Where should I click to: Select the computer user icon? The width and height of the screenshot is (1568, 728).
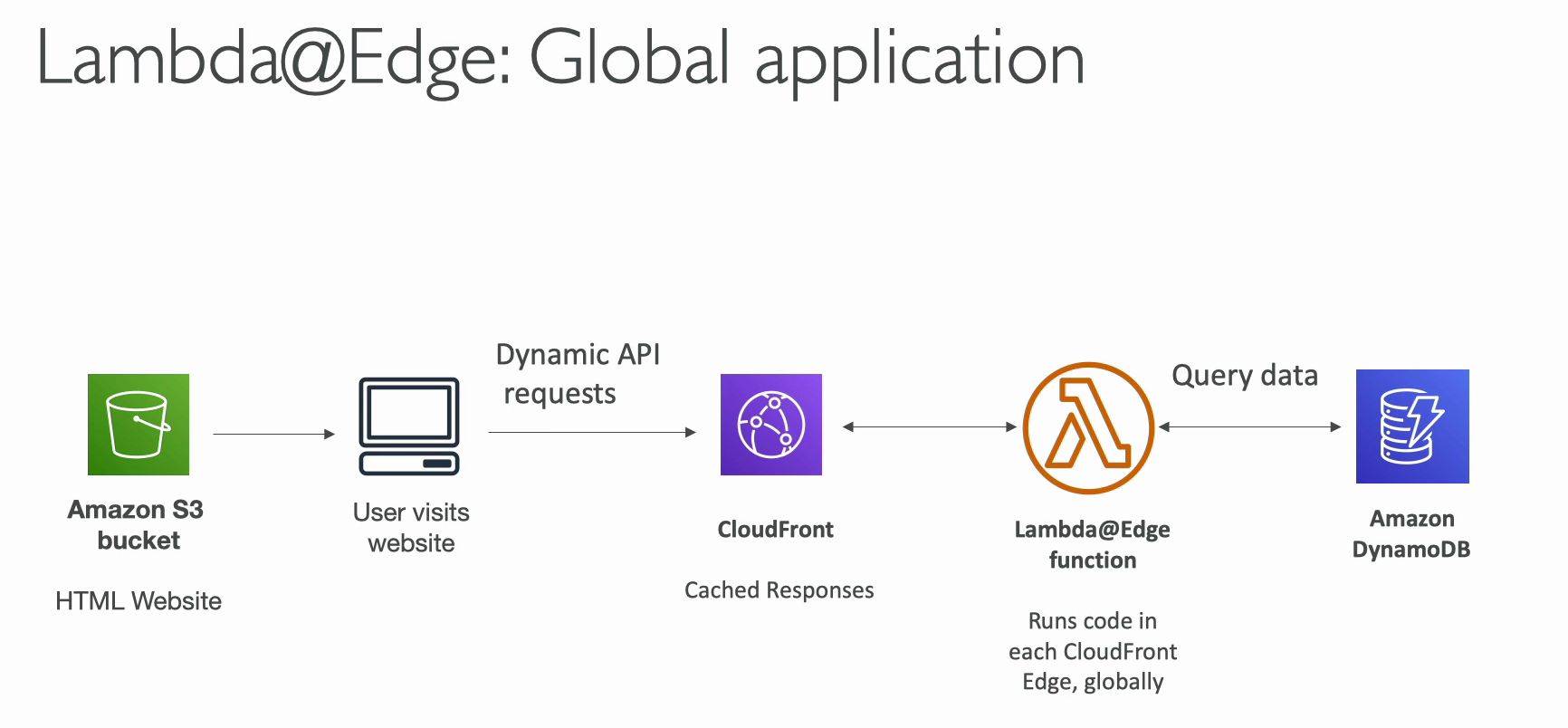pyautogui.click(x=409, y=426)
